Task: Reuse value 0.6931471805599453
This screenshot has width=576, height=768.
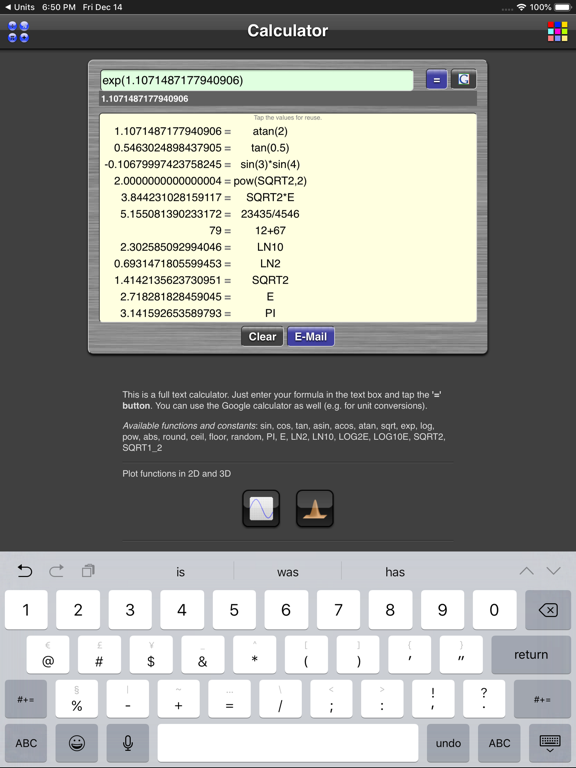Action: (x=168, y=264)
